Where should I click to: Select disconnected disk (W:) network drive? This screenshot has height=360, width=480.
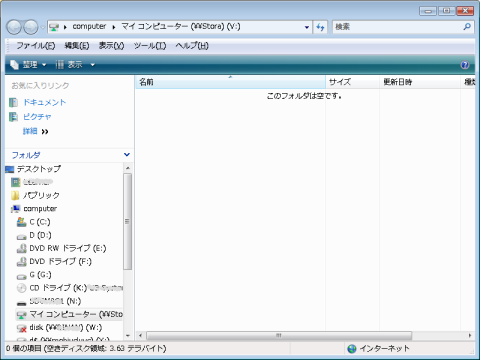[66, 327]
